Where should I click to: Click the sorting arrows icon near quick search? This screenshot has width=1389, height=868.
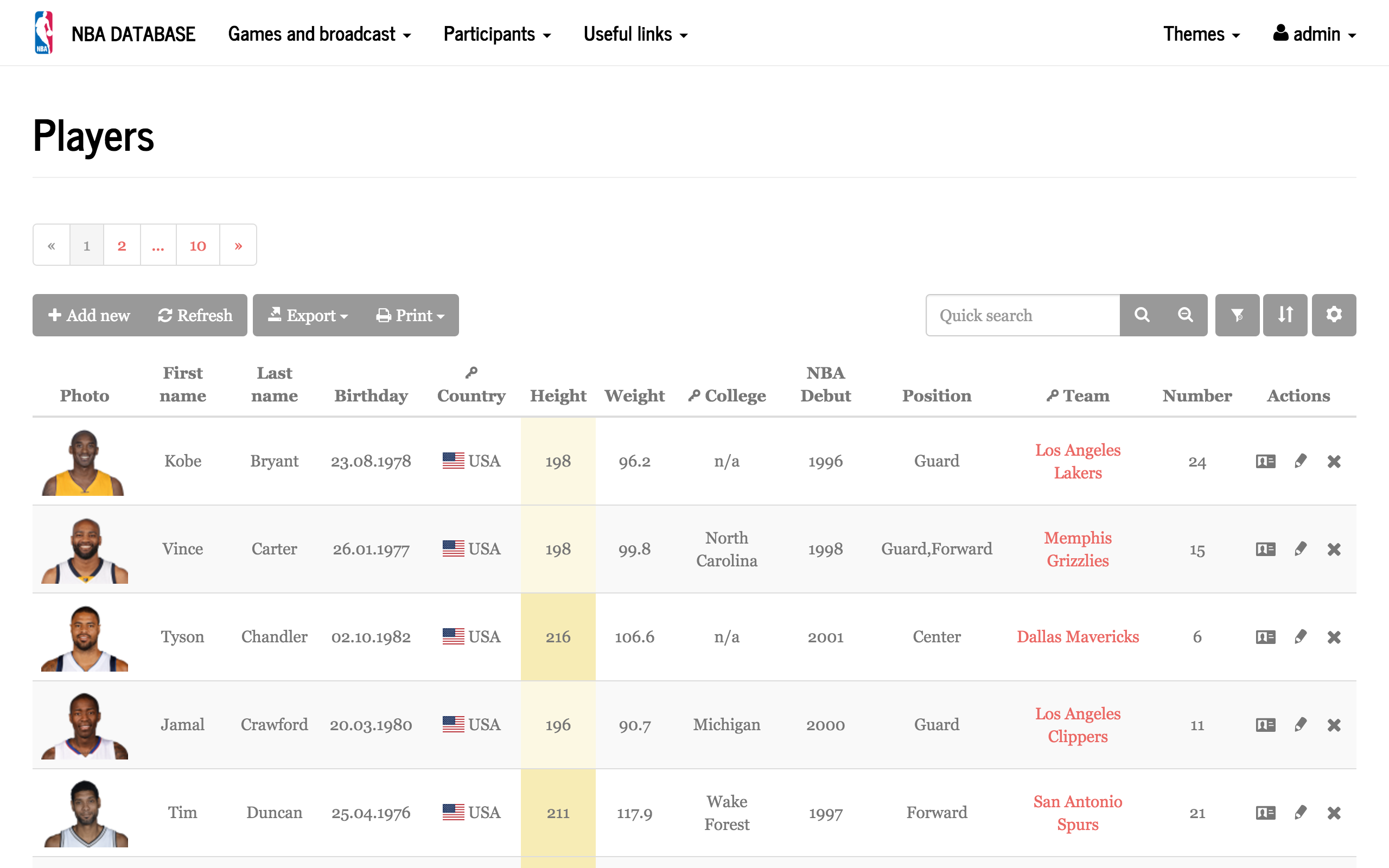pyautogui.click(x=1286, y=315)
